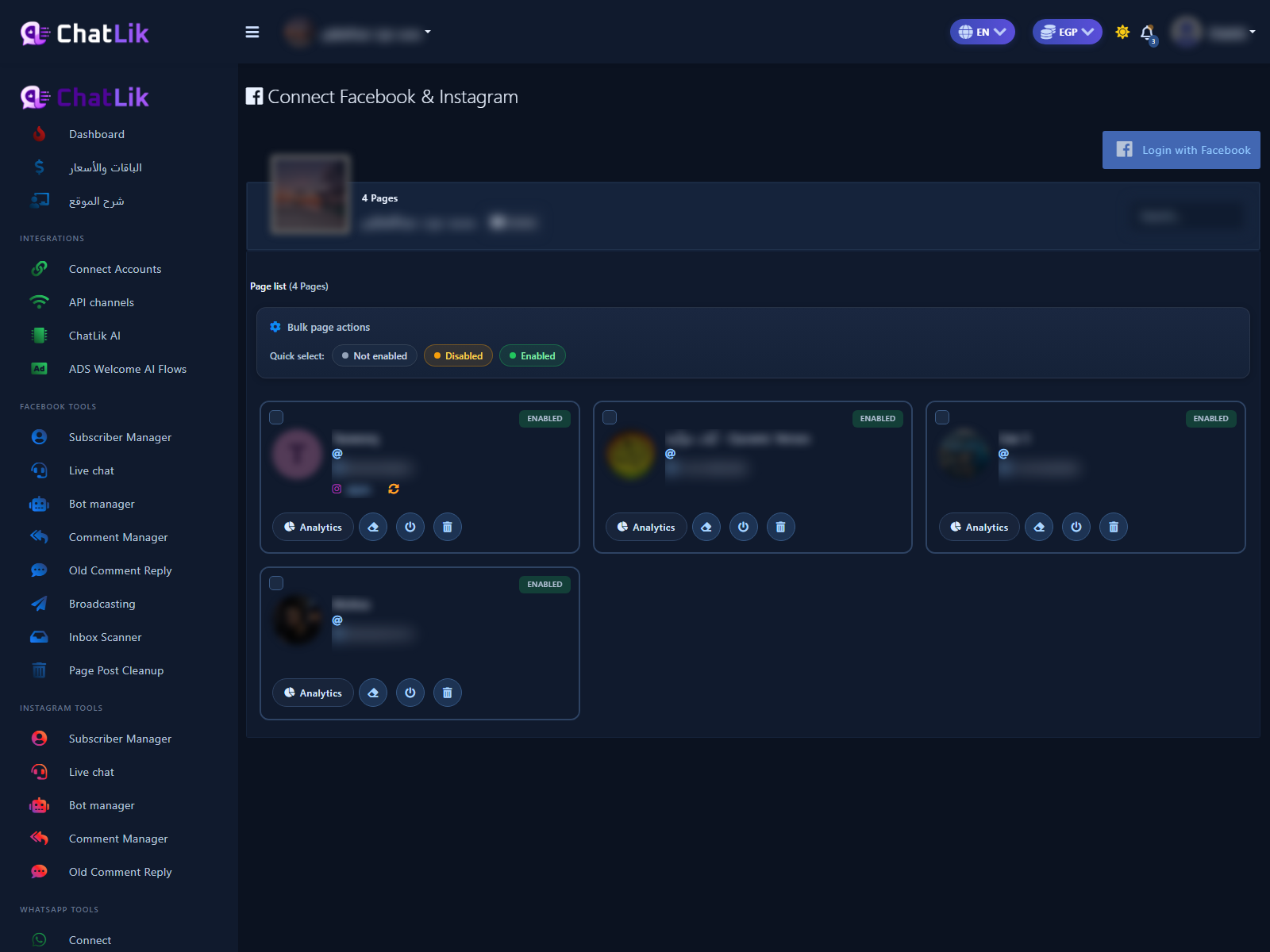Click the eraser icon on first page card
The image size is (1270, 952).
[x=373, y=527]
